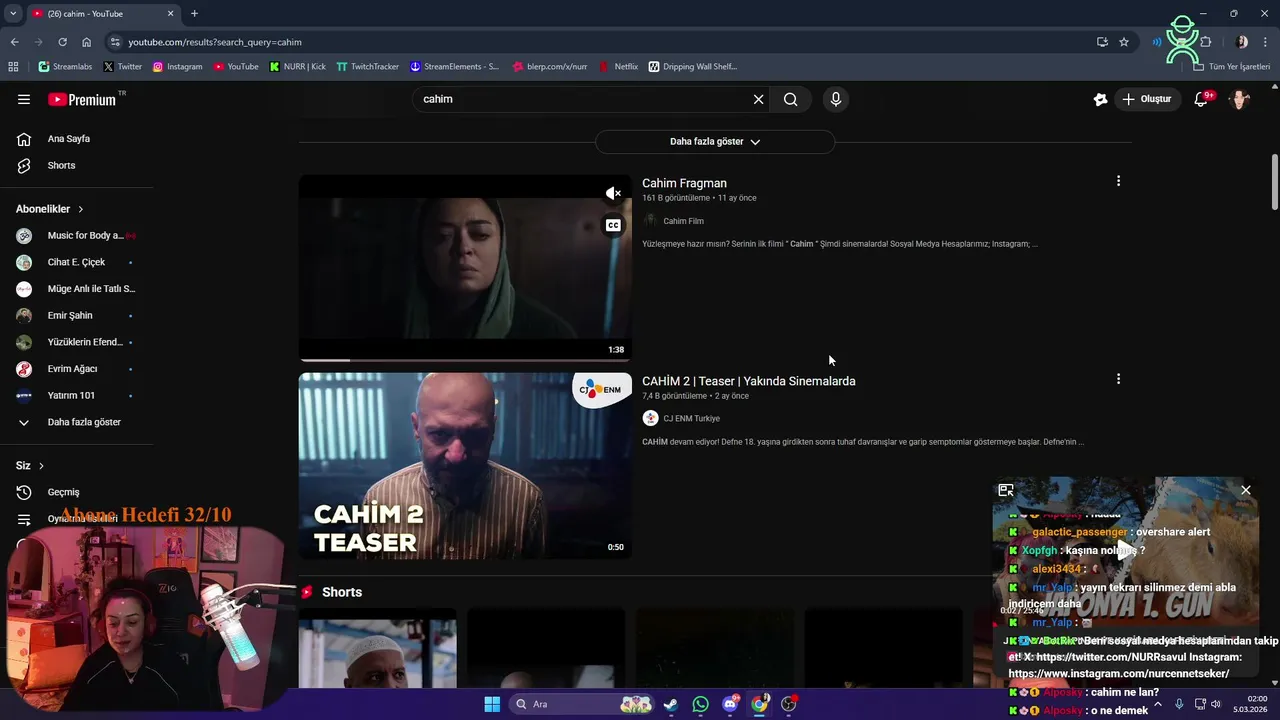Image resolution: width=1280 pixels, height=720 pixels.
Task: Open Steam from the taskbar
Action: point(670,704)
